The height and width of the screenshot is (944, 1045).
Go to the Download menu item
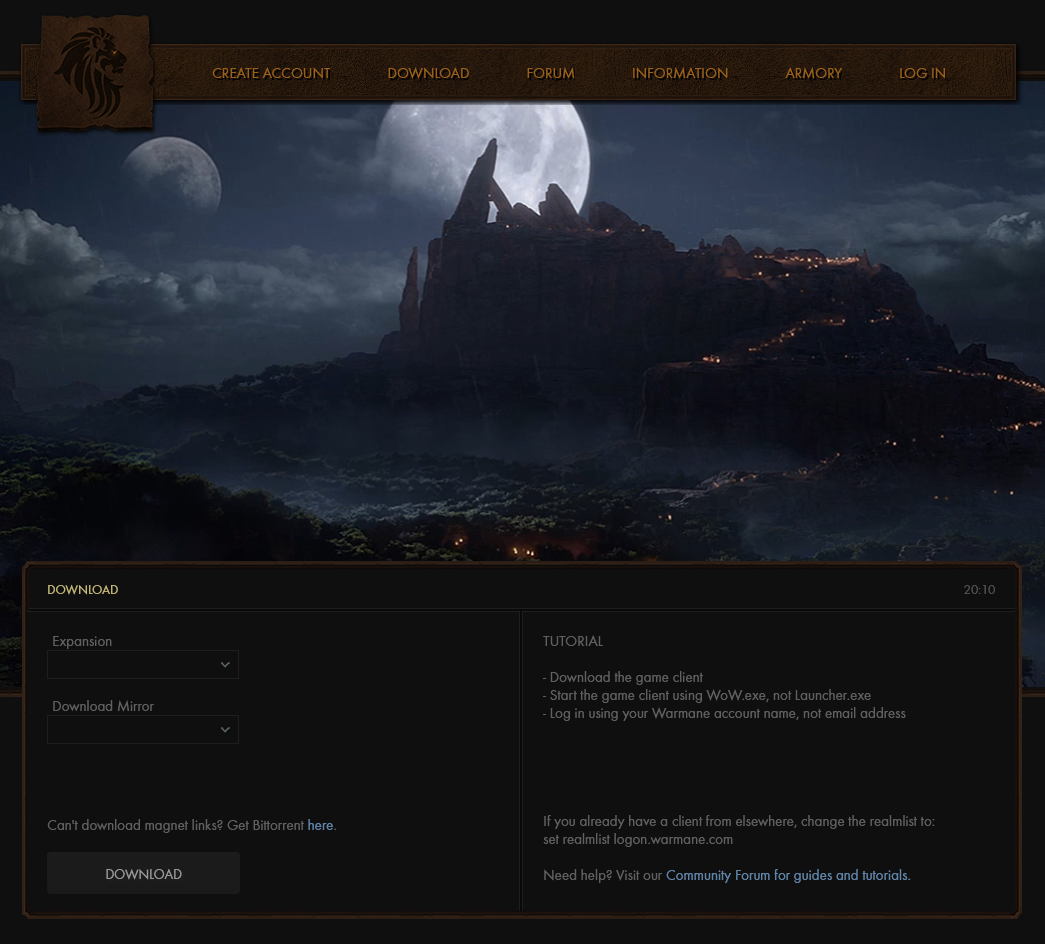[x=429, y=73]
